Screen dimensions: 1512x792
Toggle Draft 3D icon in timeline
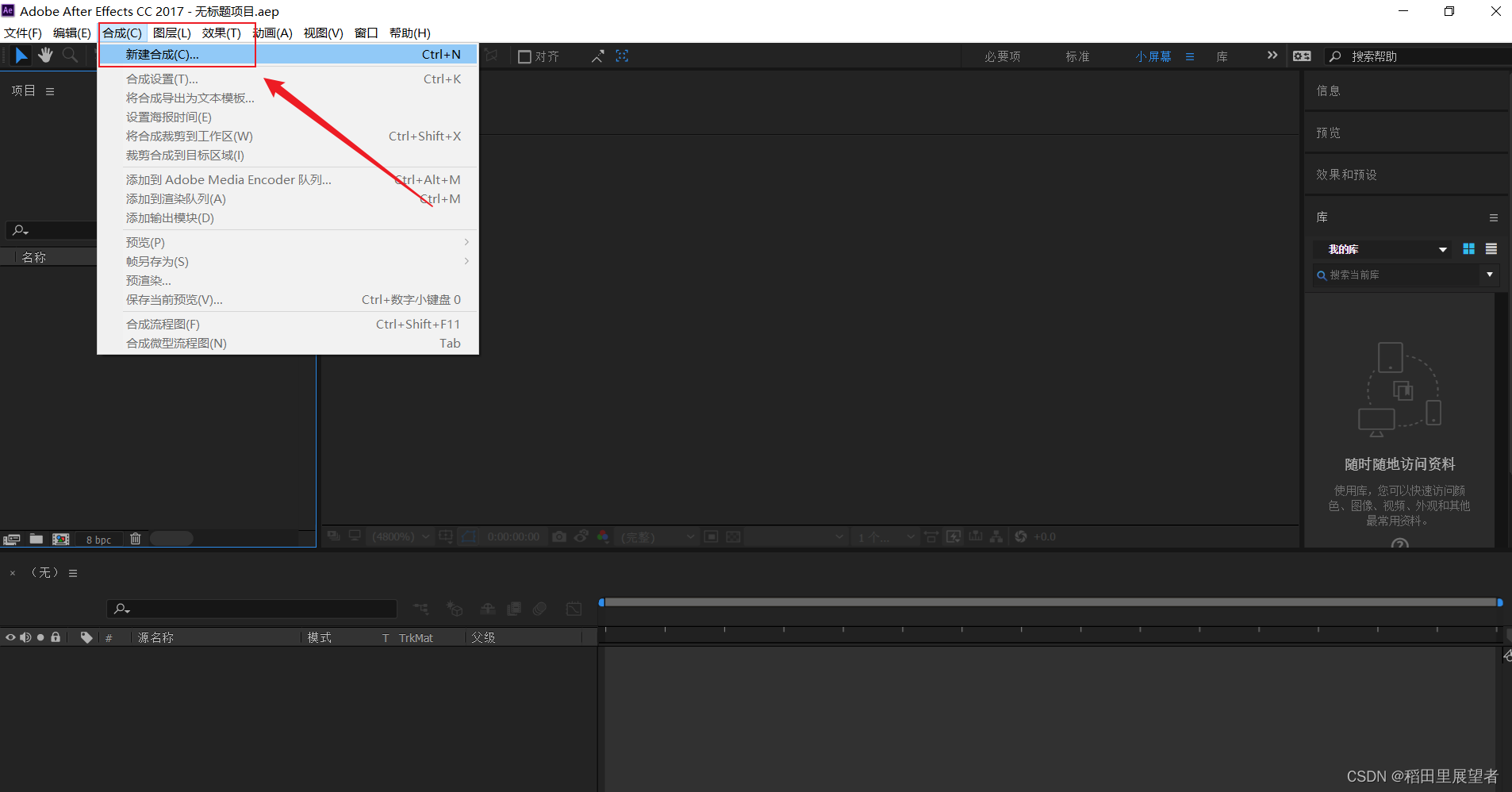455,609
